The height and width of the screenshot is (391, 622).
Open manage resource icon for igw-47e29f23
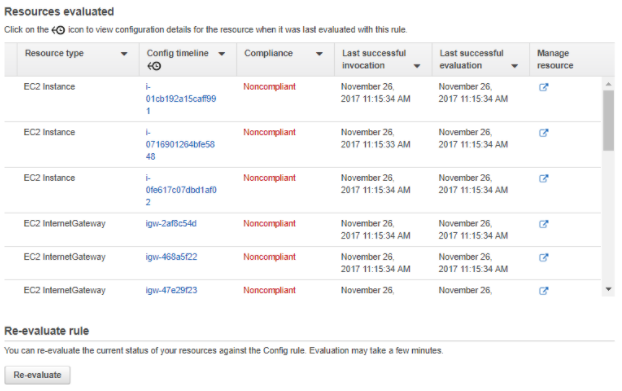pyautogui.click(x=543, y=291)
